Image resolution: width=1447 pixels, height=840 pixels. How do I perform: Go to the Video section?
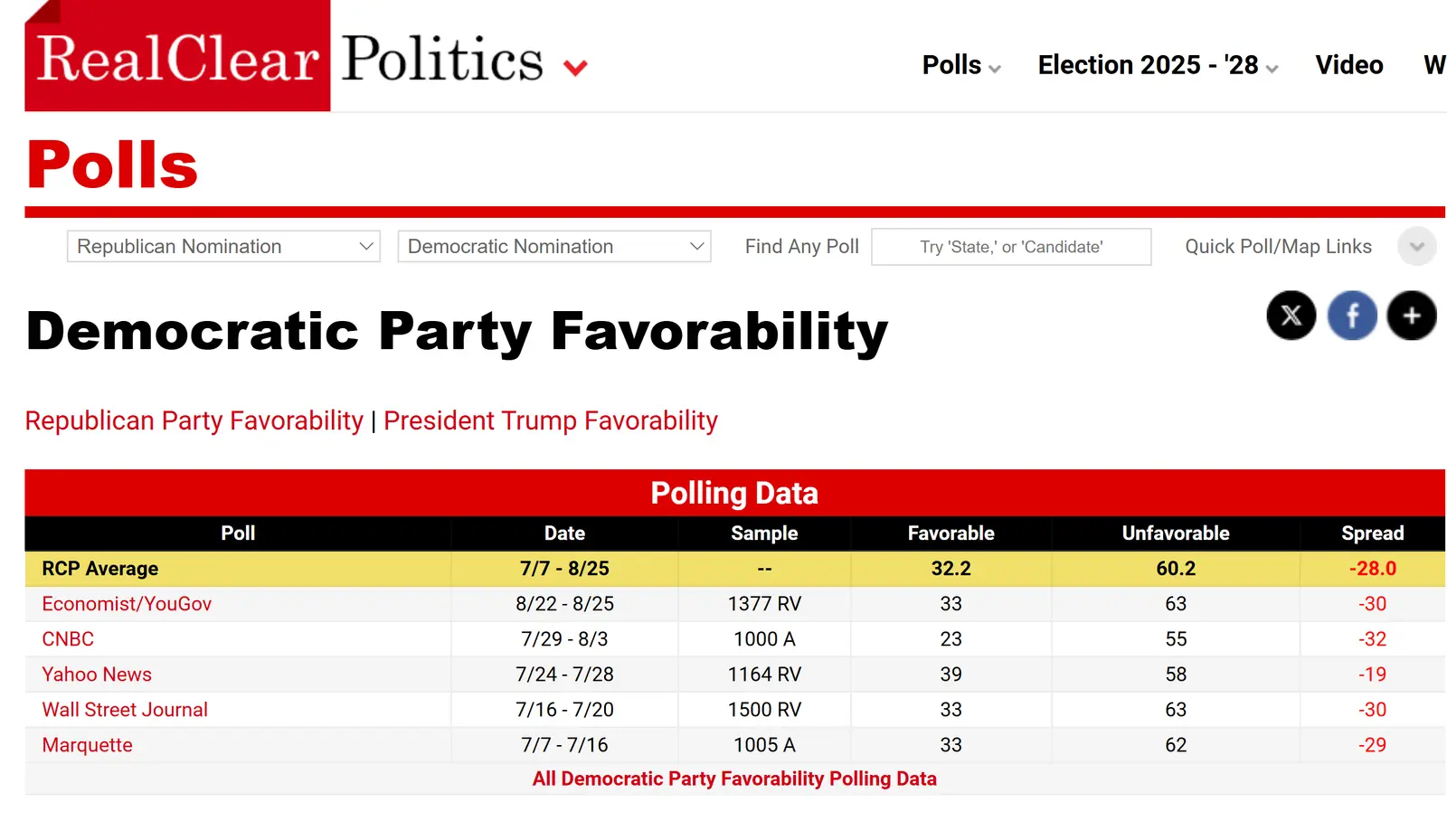[1348, 65]
